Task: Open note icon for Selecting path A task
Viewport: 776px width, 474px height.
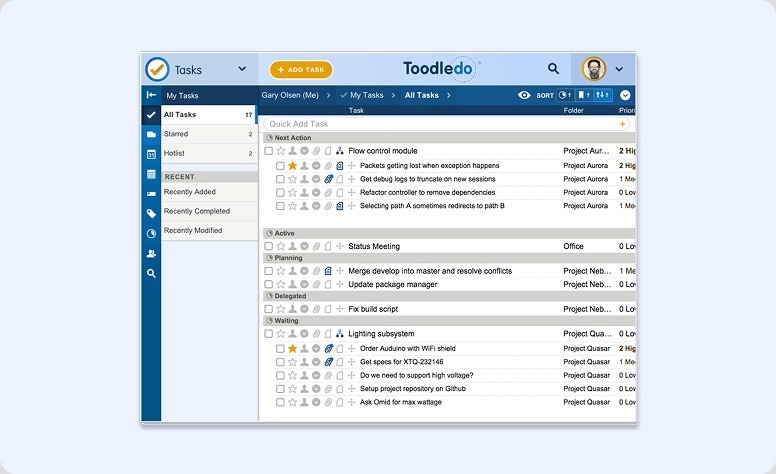Action: point(340,206)
